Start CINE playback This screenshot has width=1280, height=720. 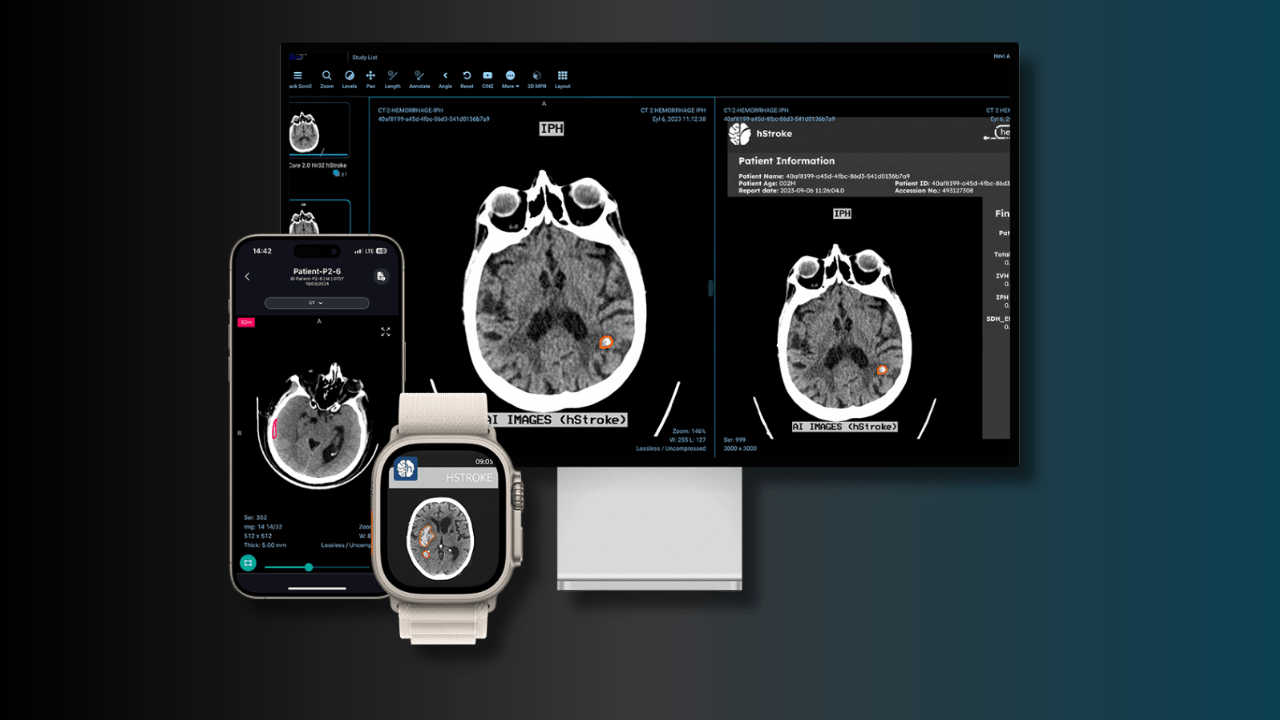pos(488,76)
